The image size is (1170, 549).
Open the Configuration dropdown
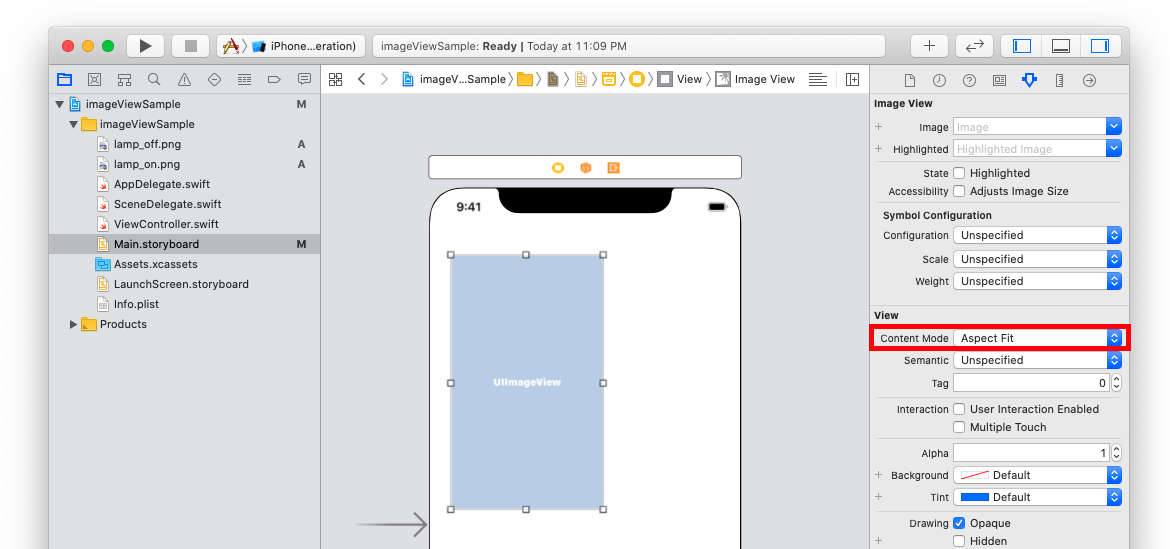tap(1037, 235)
